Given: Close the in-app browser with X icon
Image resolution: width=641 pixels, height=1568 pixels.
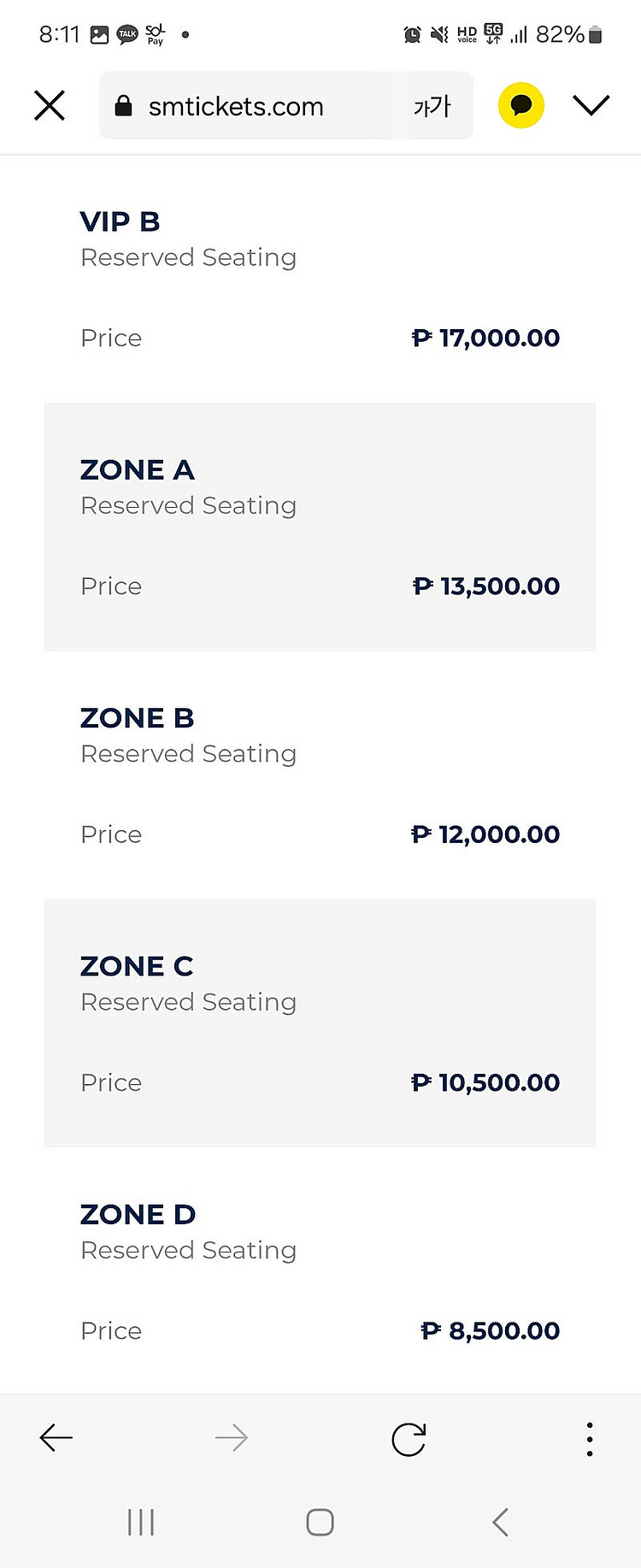Looking at the screenshot, I should tap(50, 106).
